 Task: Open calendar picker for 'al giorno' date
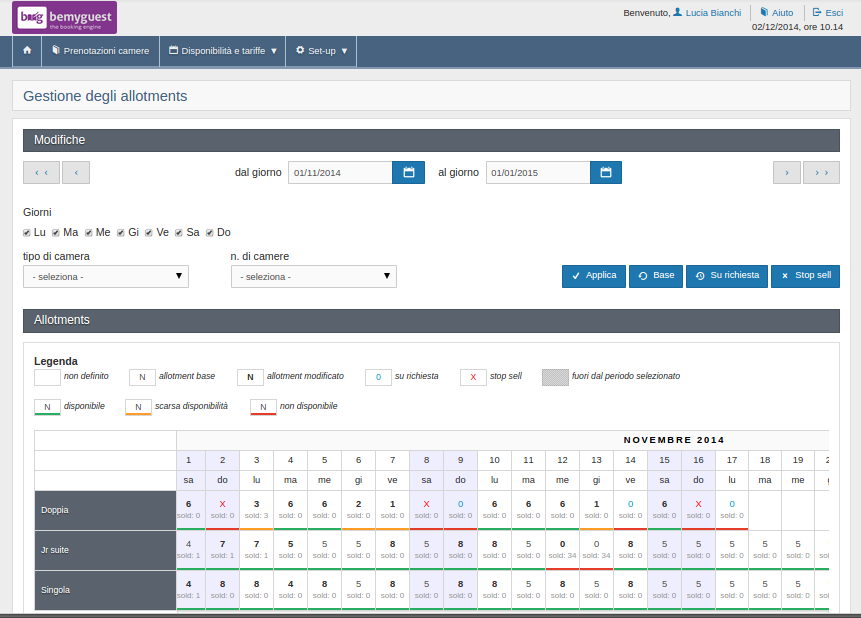pos(606,173)
